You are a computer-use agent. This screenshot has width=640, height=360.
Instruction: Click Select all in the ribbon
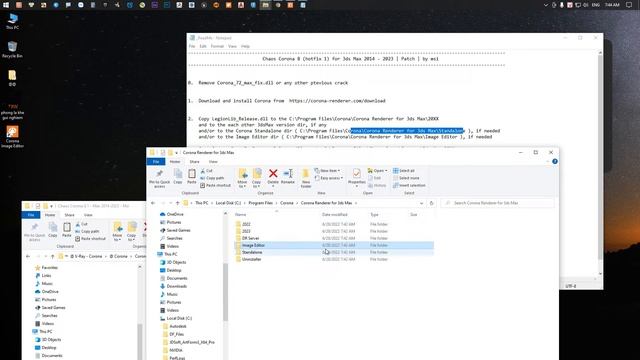(404, 171)
